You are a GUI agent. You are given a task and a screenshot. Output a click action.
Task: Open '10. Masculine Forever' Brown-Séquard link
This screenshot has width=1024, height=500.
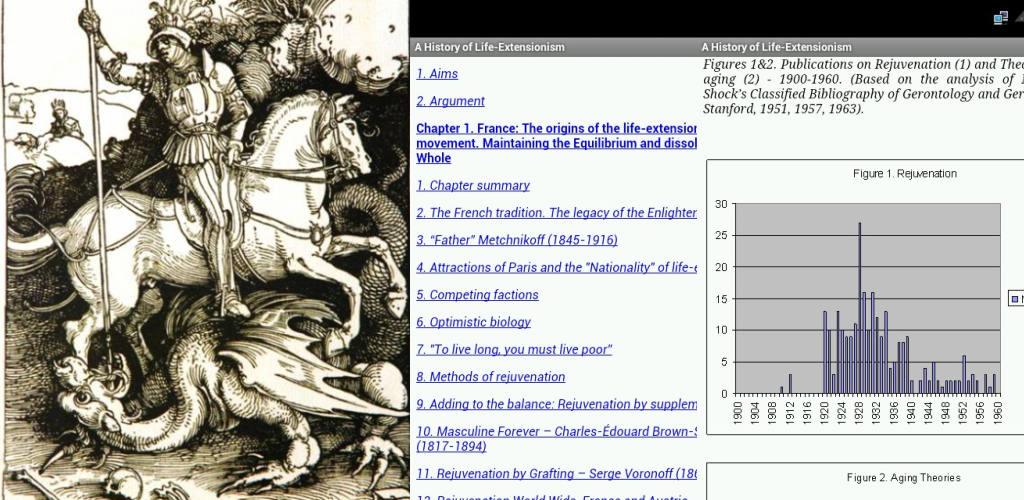tap(556, 439)
